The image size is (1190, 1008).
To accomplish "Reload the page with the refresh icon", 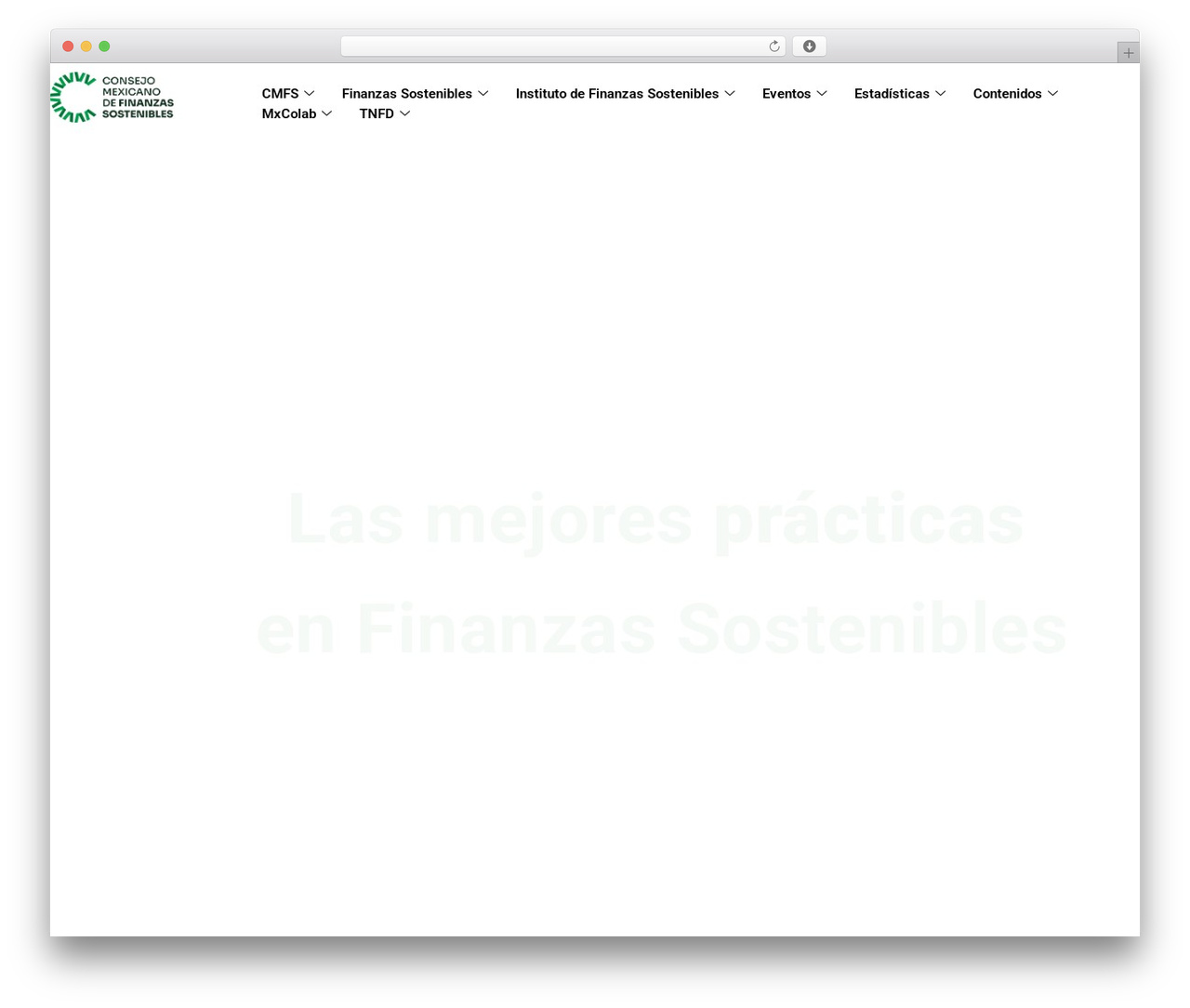I will coord(773,46).
